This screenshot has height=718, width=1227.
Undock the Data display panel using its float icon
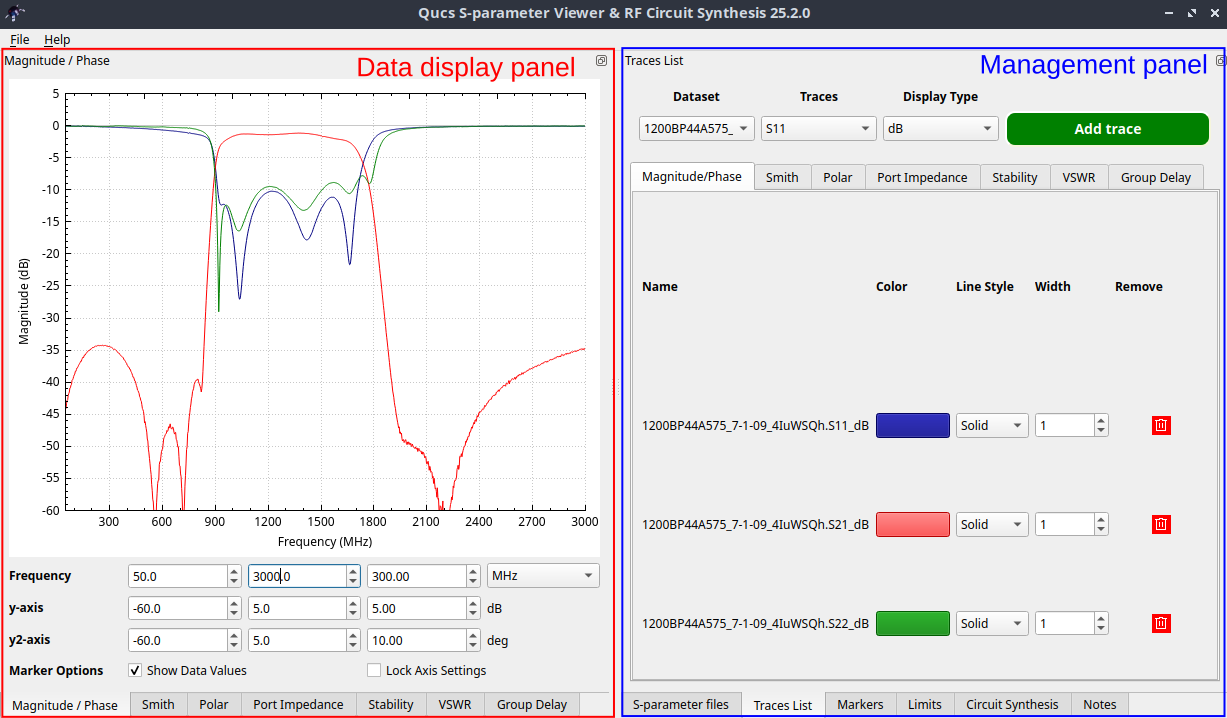tap(601, 60)
